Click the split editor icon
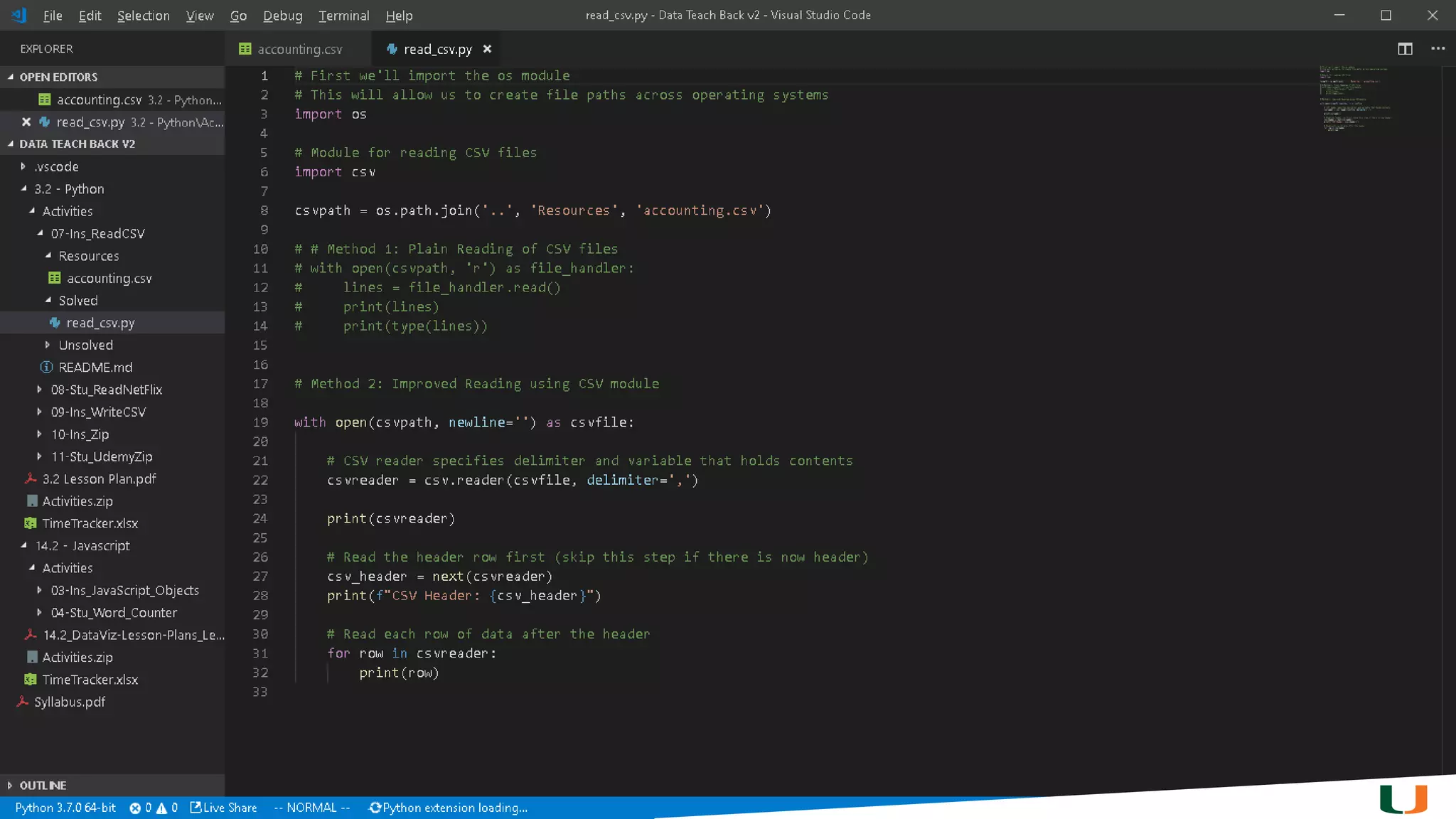 point(1405,48)
